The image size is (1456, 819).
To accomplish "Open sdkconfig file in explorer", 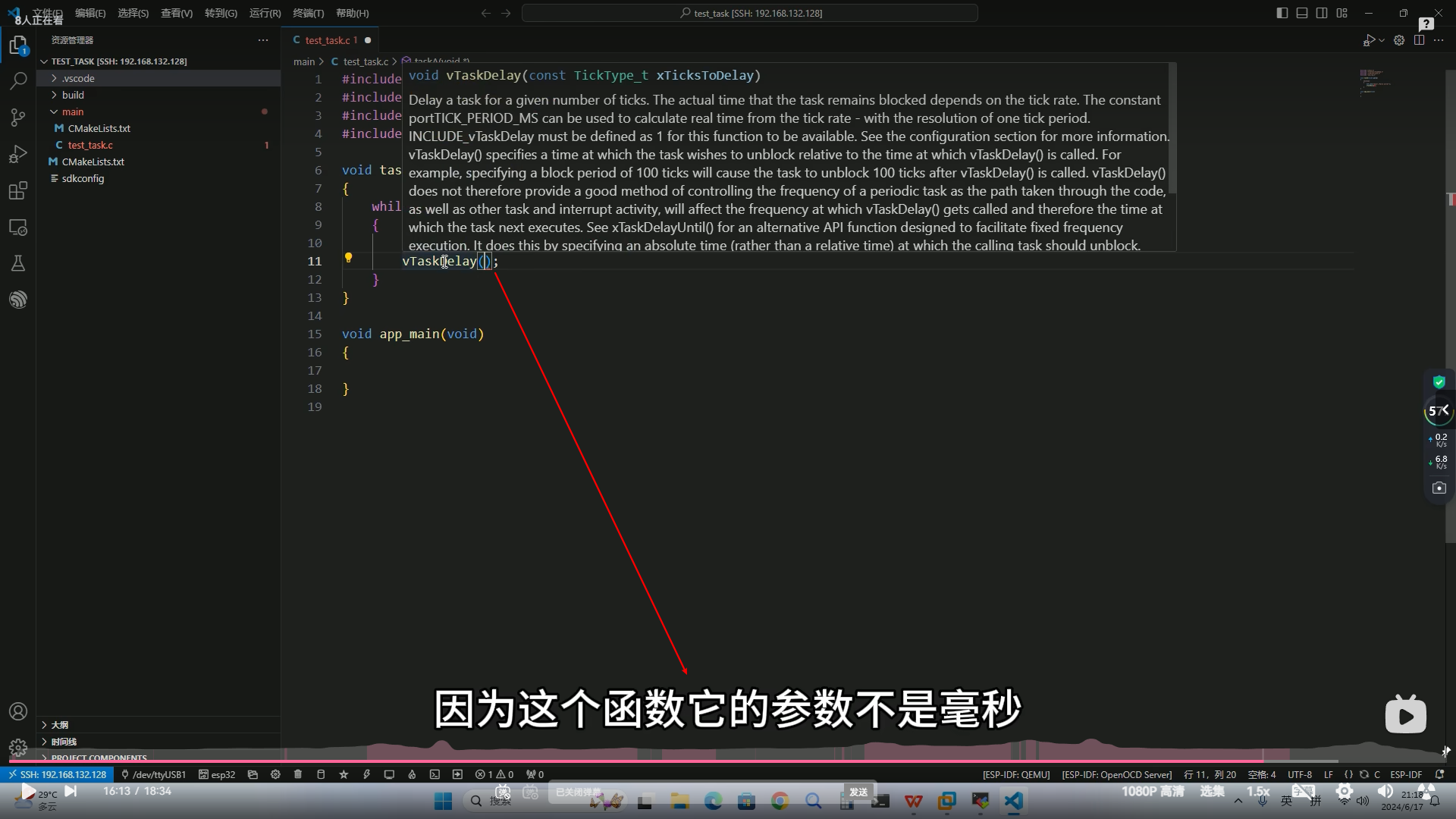I will tap(158, 178).
